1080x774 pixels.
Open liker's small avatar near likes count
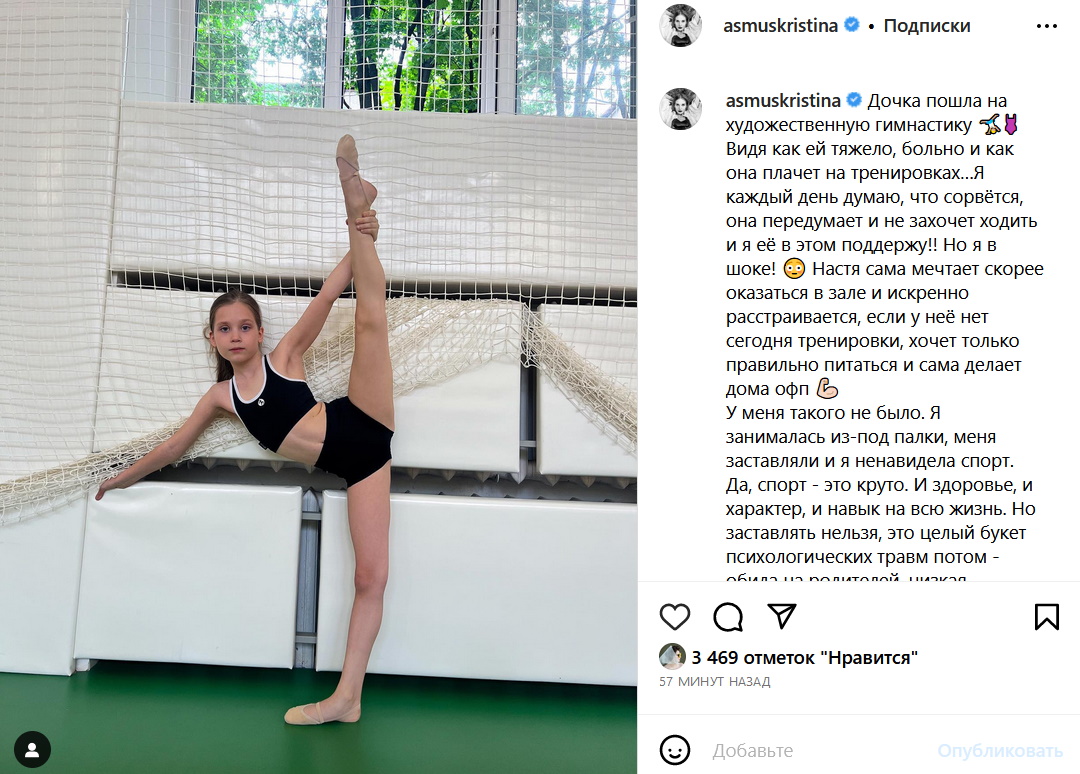[672, 657]
